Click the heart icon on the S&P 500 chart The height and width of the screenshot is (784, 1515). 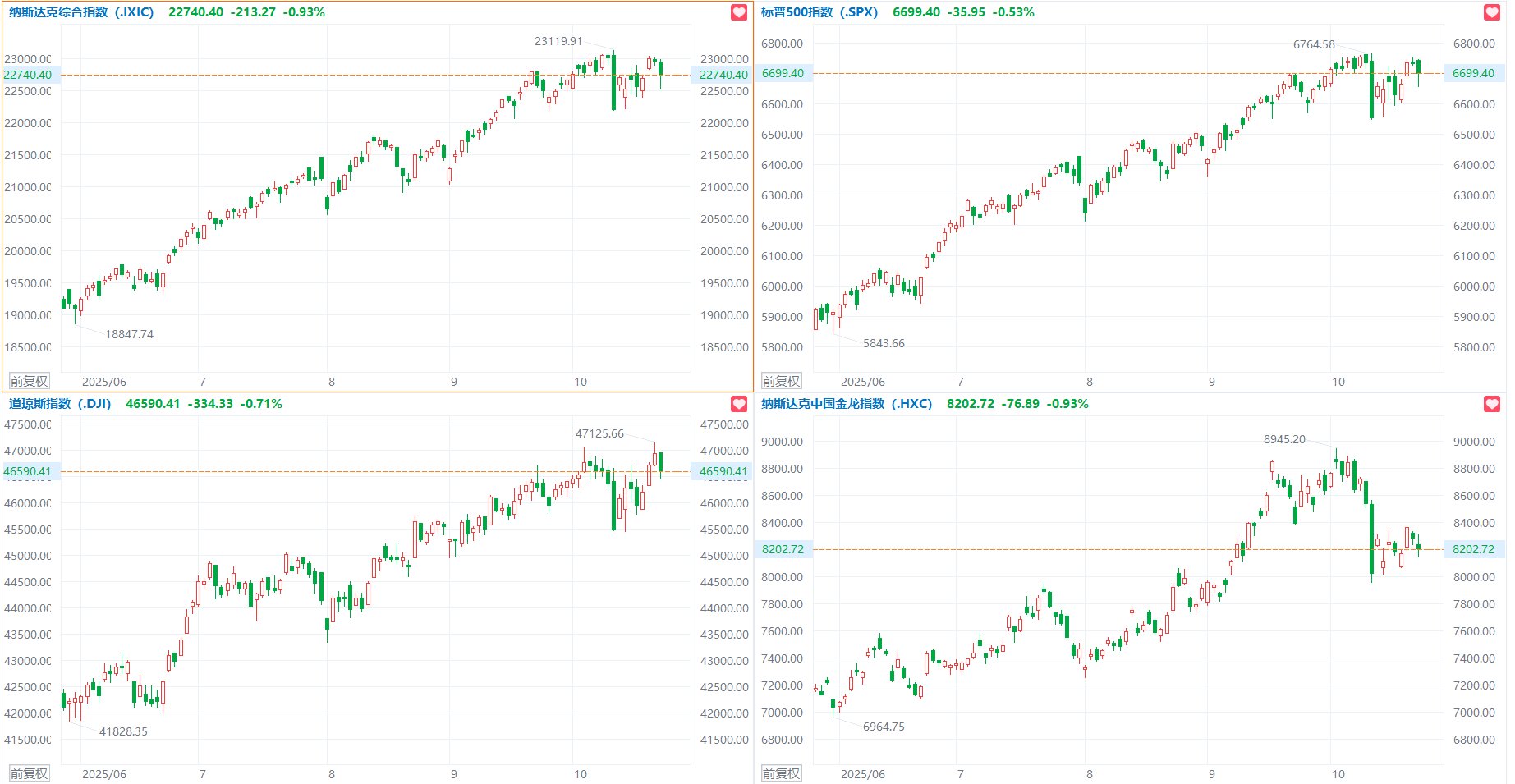point(1492,12)
